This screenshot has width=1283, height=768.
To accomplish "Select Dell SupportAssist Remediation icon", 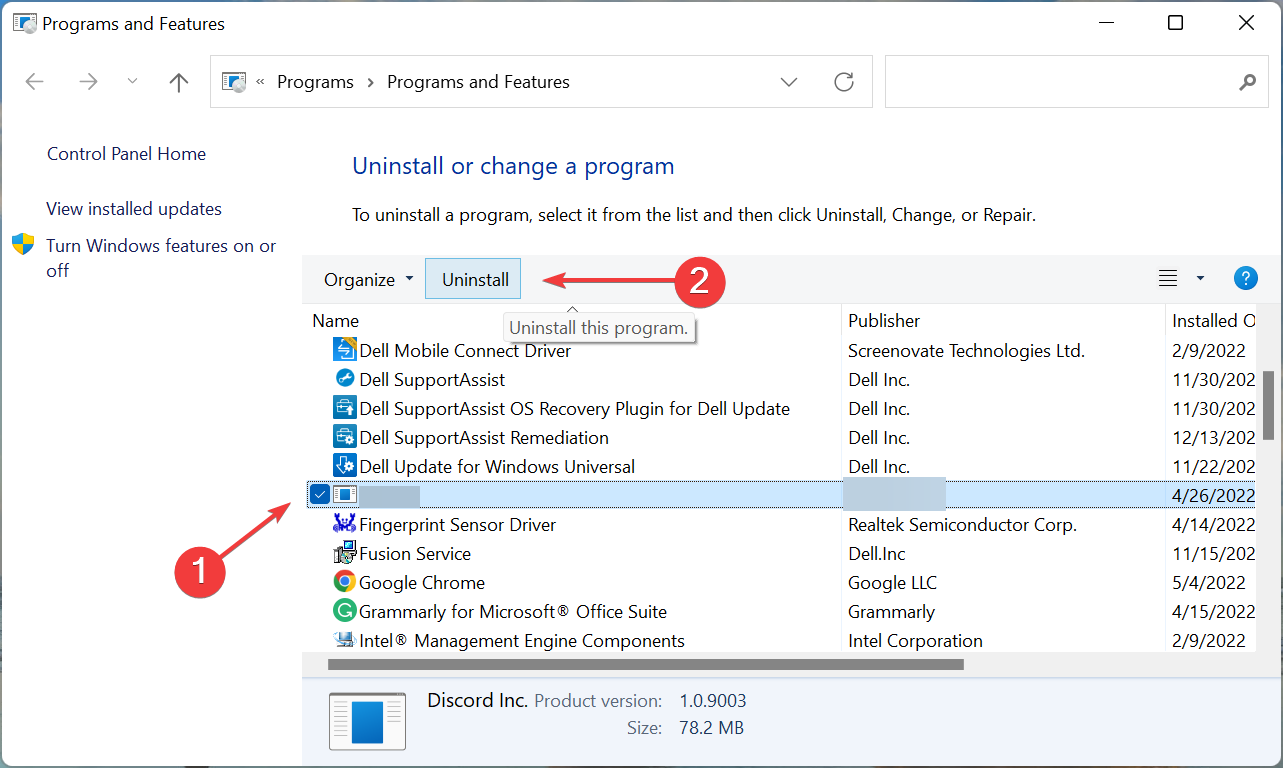I will 344,437.
